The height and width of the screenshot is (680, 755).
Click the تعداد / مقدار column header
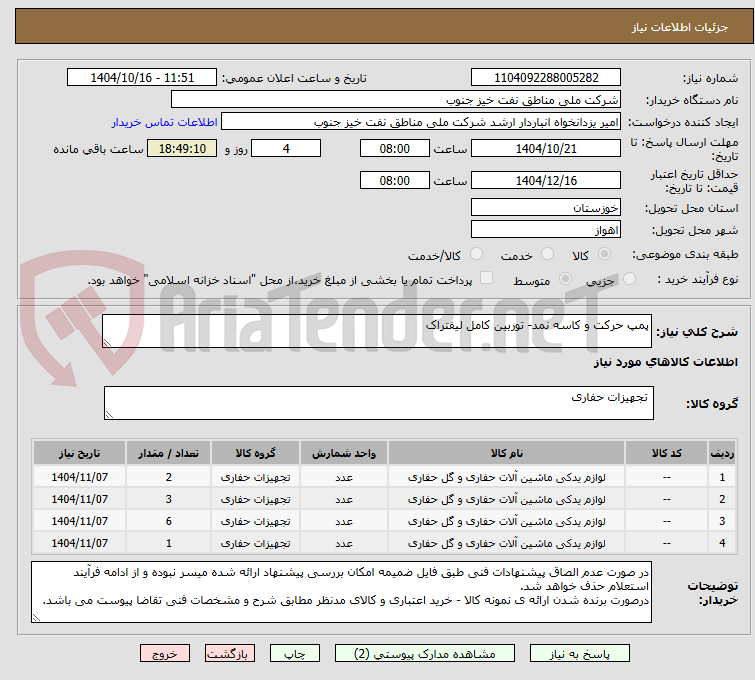click(x=169, y=453)
